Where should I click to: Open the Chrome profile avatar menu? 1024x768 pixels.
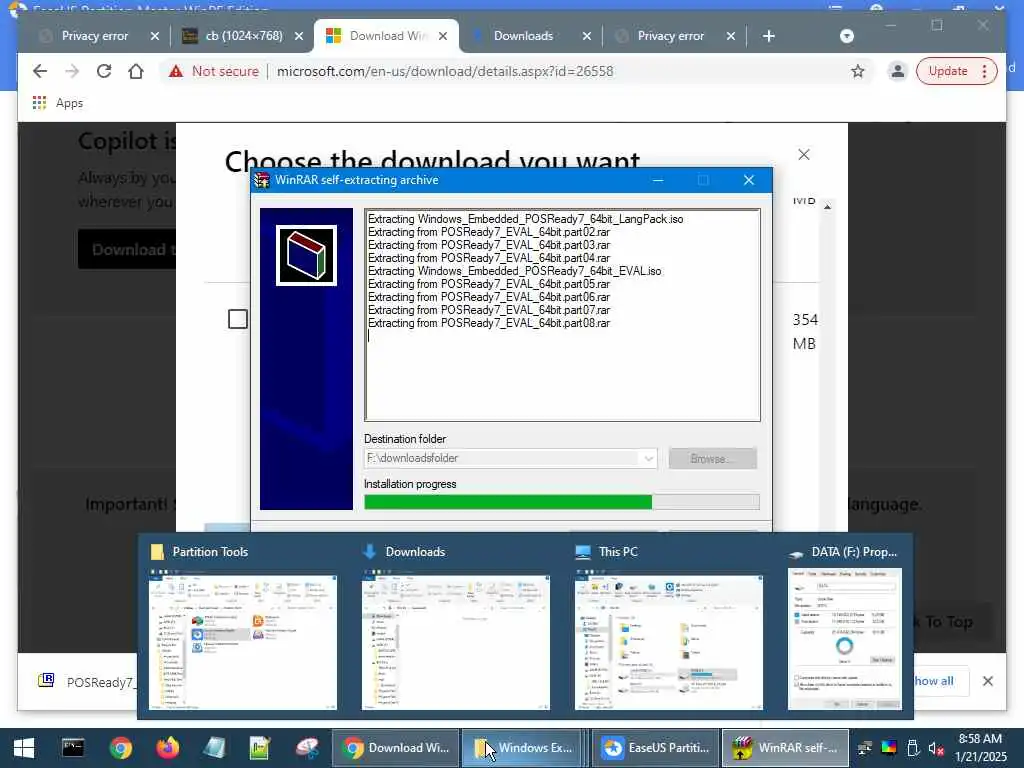click(x=898, y=71)
